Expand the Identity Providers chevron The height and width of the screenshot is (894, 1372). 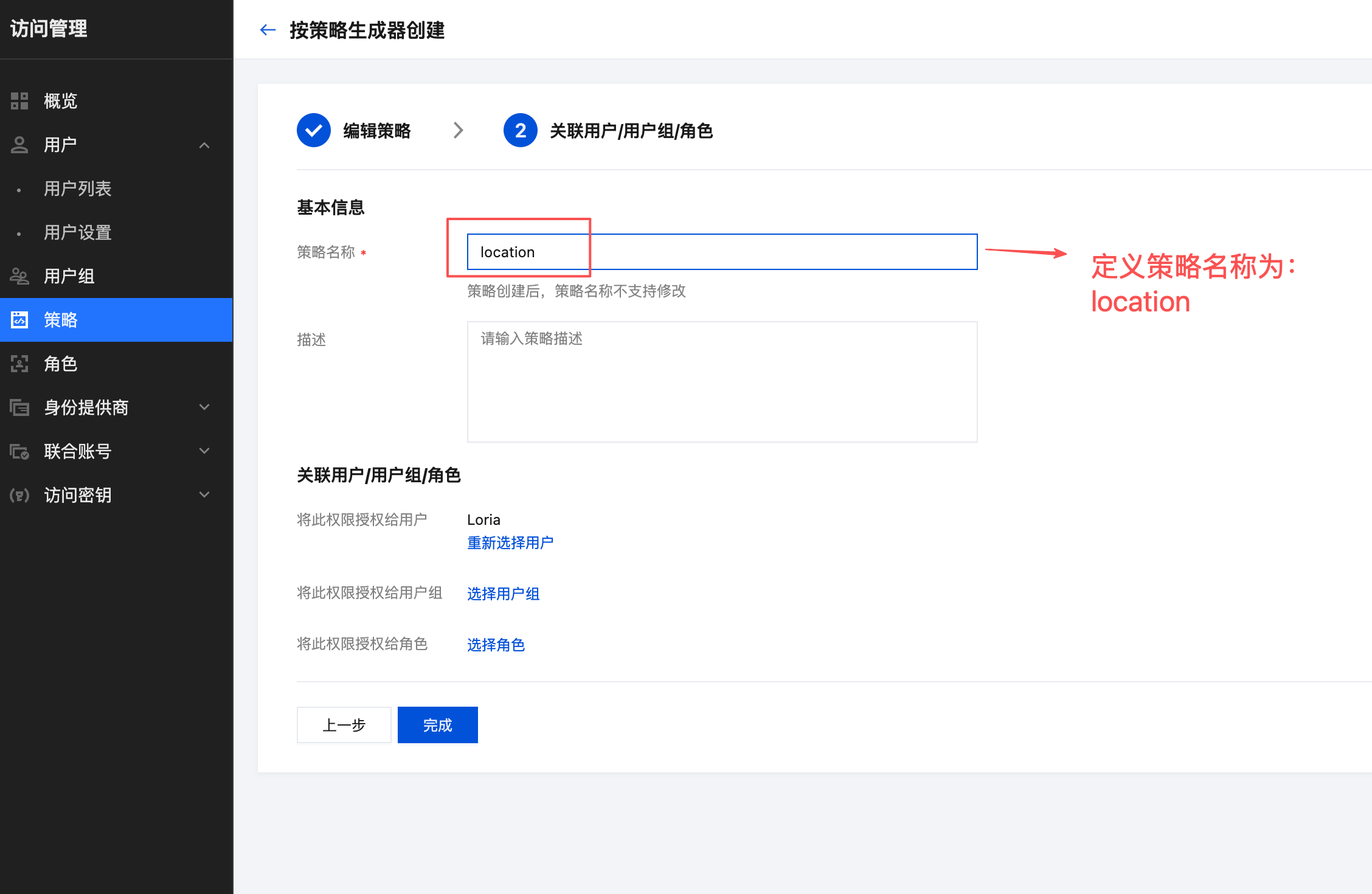(204, 407)
